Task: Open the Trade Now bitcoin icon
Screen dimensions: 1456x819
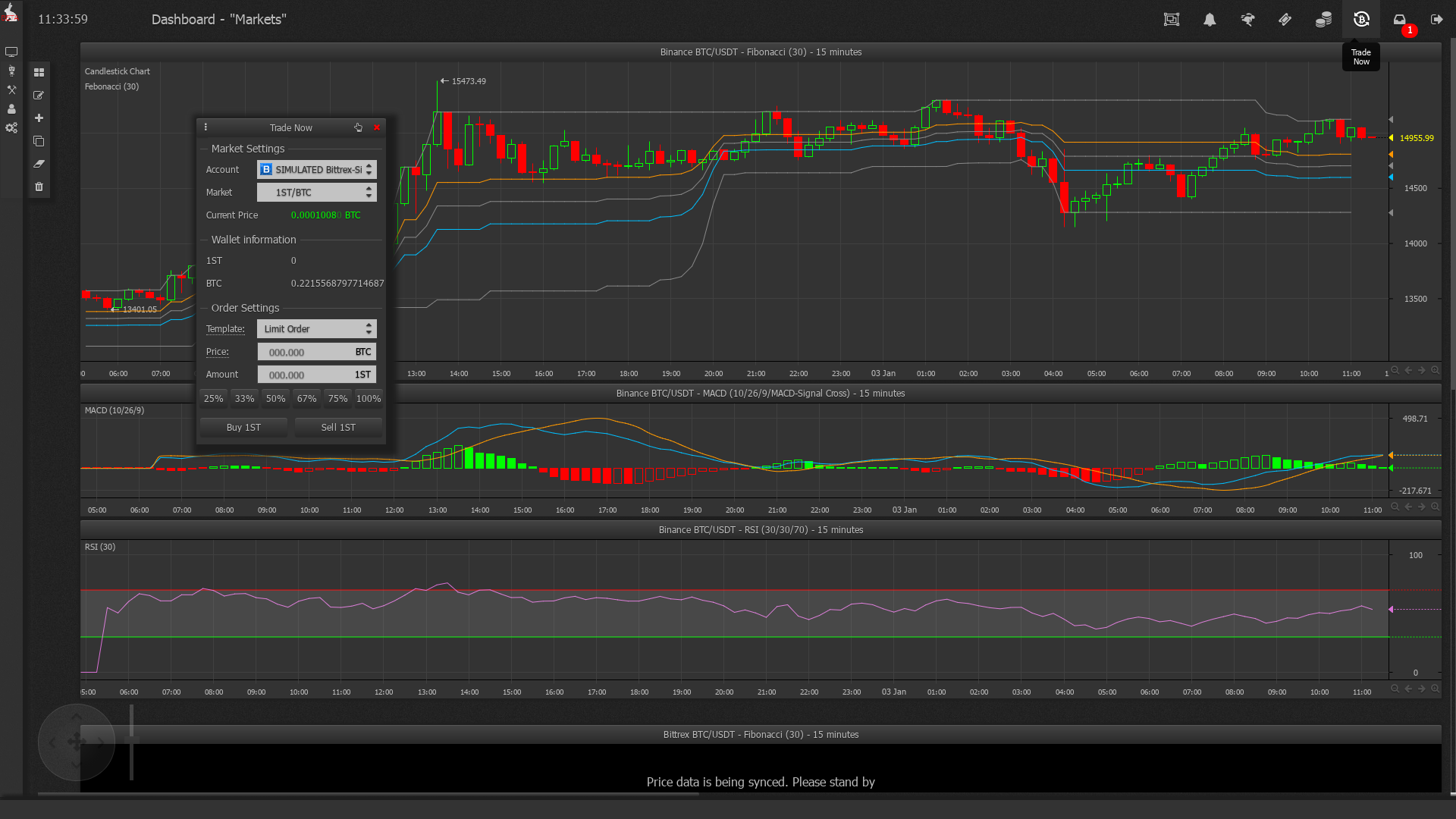Action: [1361, 20]
